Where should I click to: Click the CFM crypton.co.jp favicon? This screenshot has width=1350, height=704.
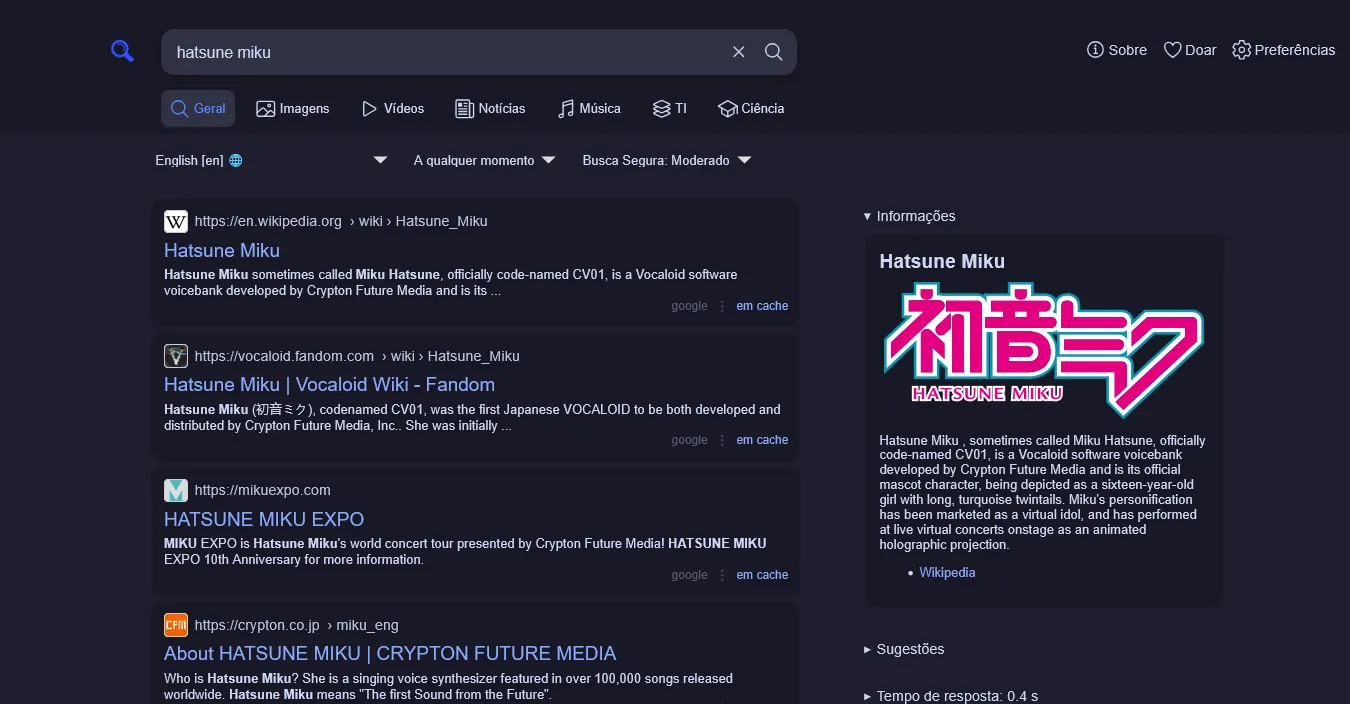tap(176, 625)
